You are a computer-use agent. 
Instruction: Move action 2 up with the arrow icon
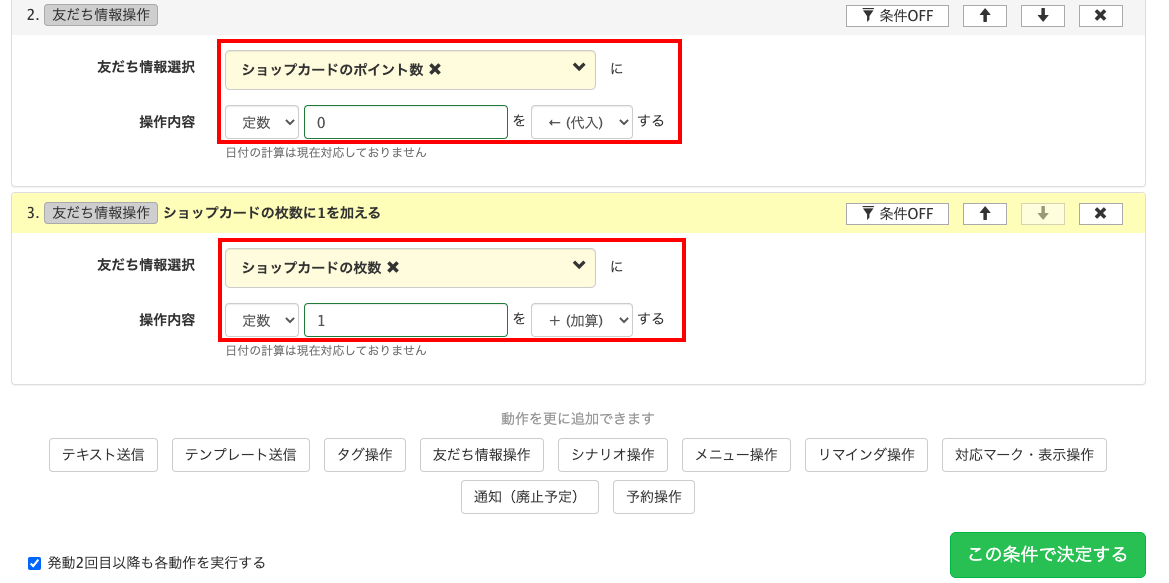(984, 15)
